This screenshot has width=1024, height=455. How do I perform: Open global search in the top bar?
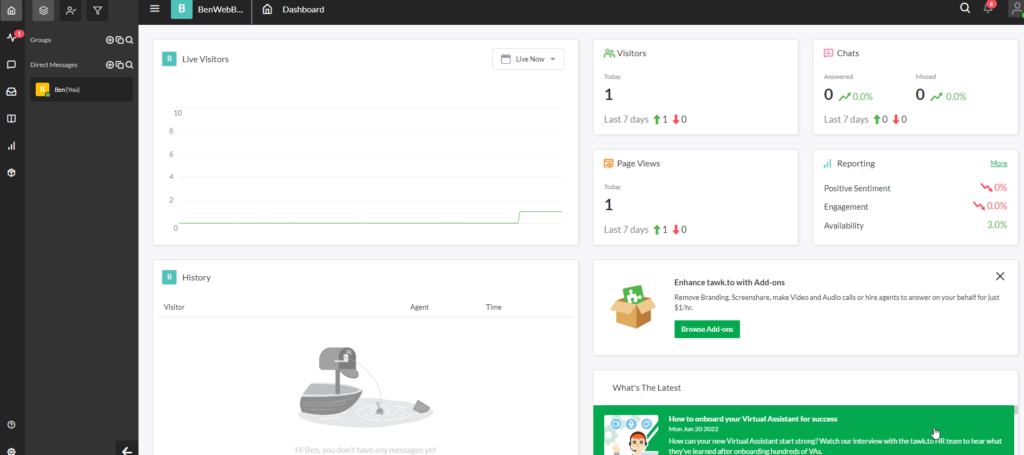[965, 8]
